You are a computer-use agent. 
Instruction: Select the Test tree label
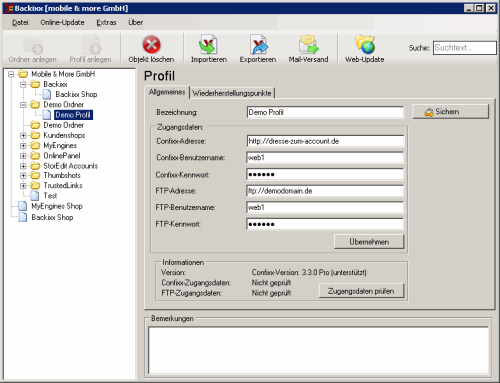tap(50, 196)
